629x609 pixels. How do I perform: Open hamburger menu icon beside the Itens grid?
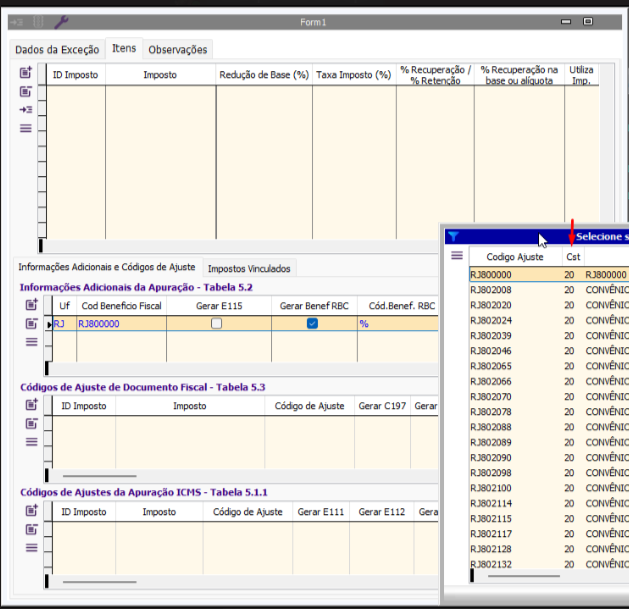(26, 127)
